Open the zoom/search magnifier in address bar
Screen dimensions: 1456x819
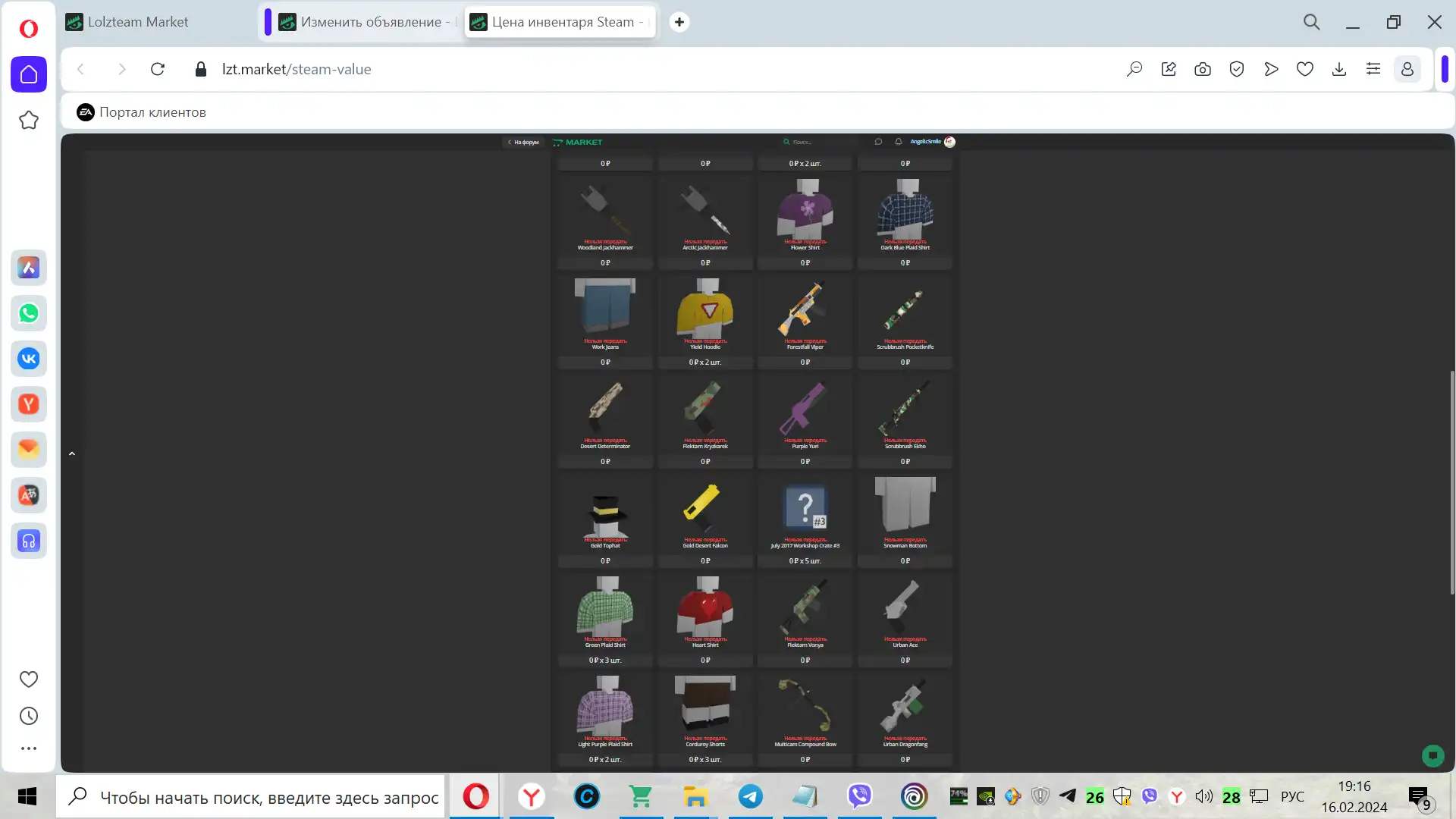tap(1134, 69)
